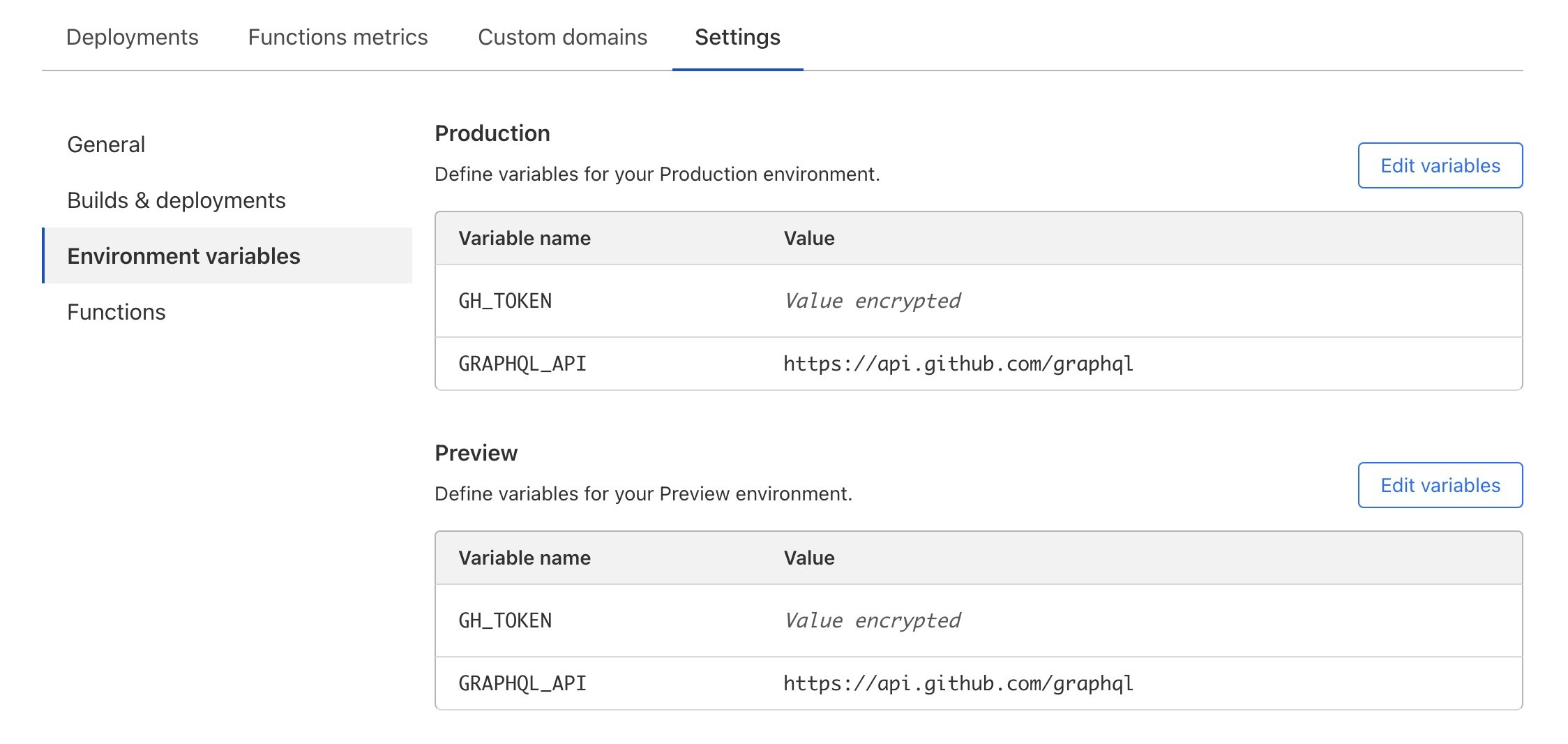Viewport: 1568px width, 744px height.
Task: Click Production GH_TOKEN encrypted value
Action: [872, 301]
